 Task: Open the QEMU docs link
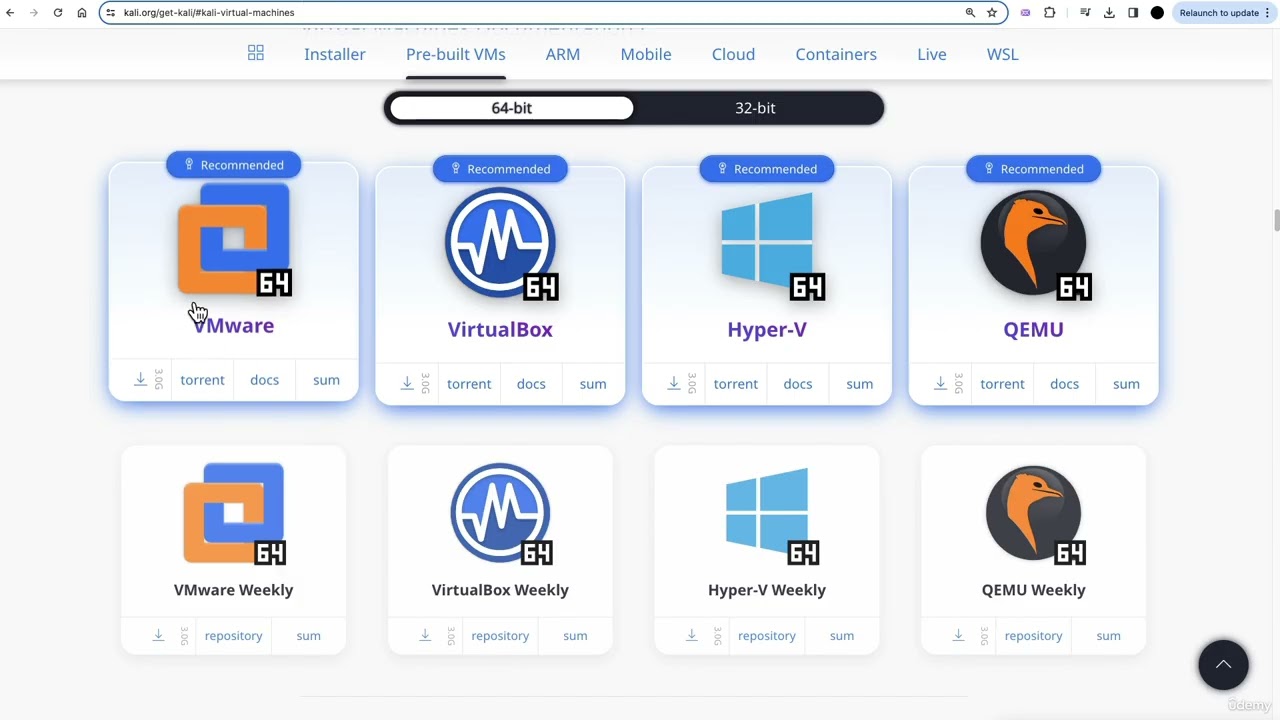[1064, 384]
